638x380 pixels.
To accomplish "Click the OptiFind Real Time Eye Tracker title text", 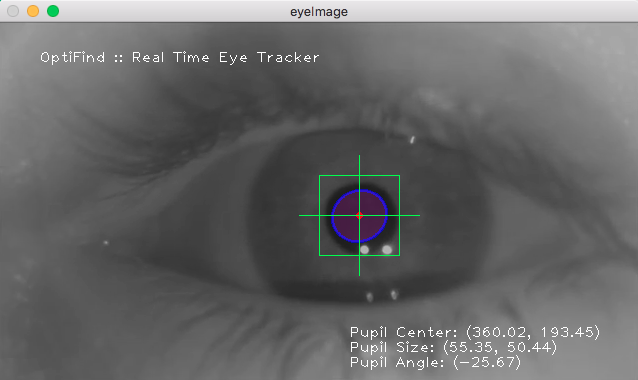I will 179,57.
